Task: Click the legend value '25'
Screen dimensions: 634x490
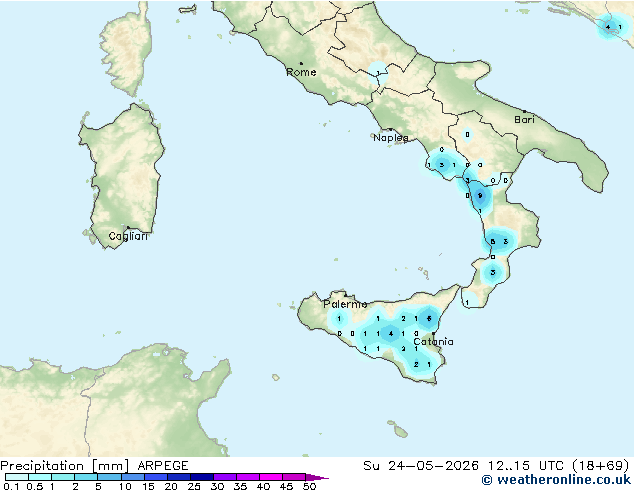Action: pyautogui.click(x=194, y=486)
